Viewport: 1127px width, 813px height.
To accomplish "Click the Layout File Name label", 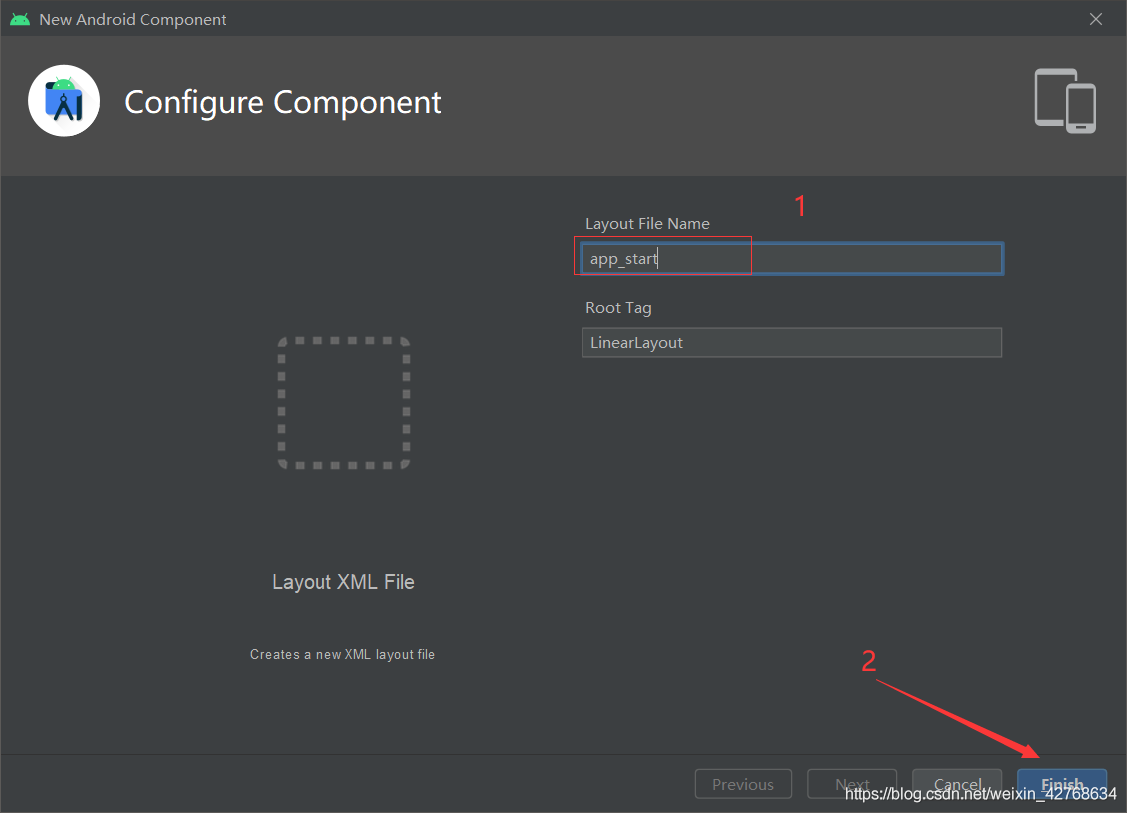I will [x=647, y=224].
